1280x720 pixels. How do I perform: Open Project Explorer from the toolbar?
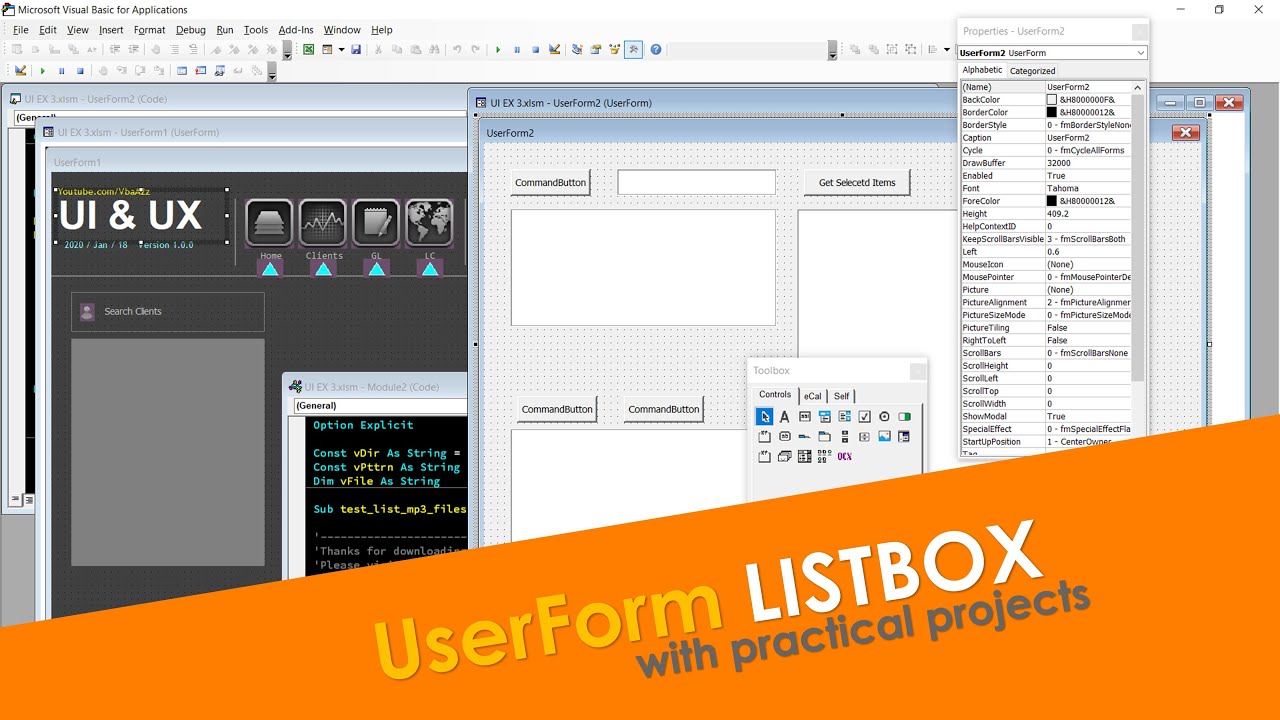click(x=578, y=49)
